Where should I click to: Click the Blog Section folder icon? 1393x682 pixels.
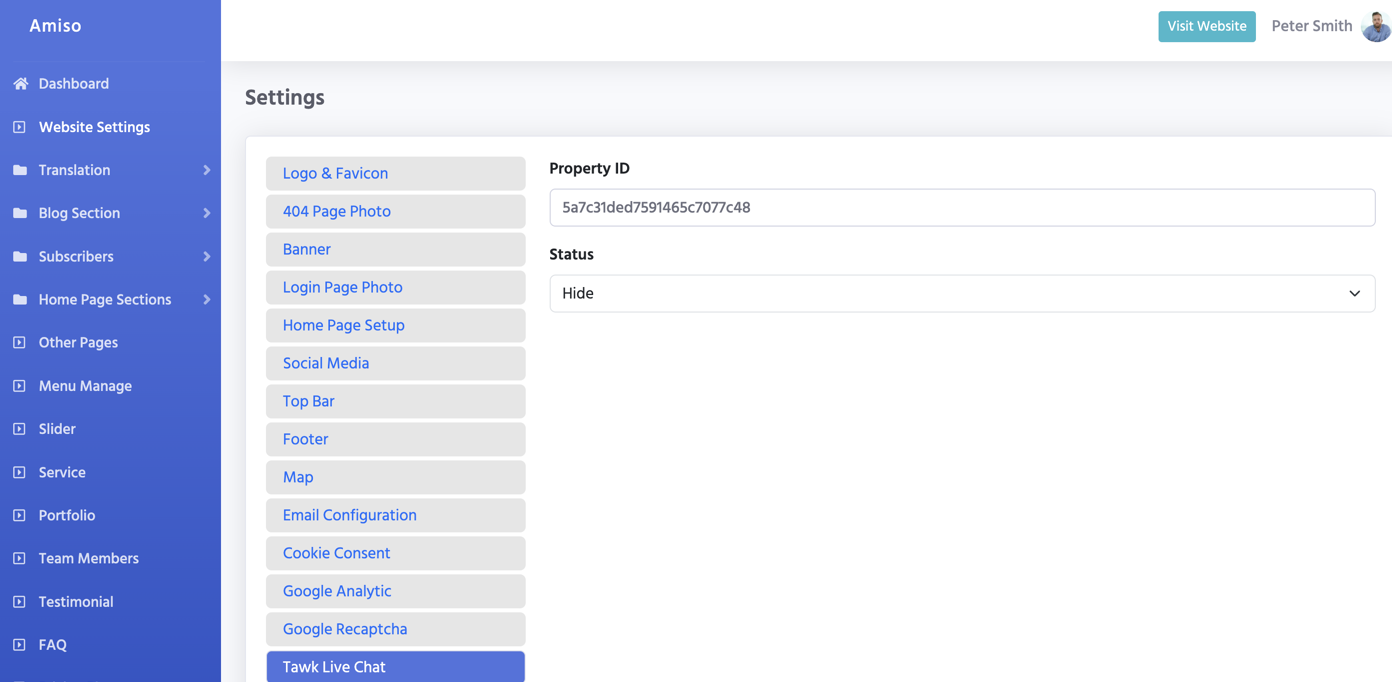[20, 213]
